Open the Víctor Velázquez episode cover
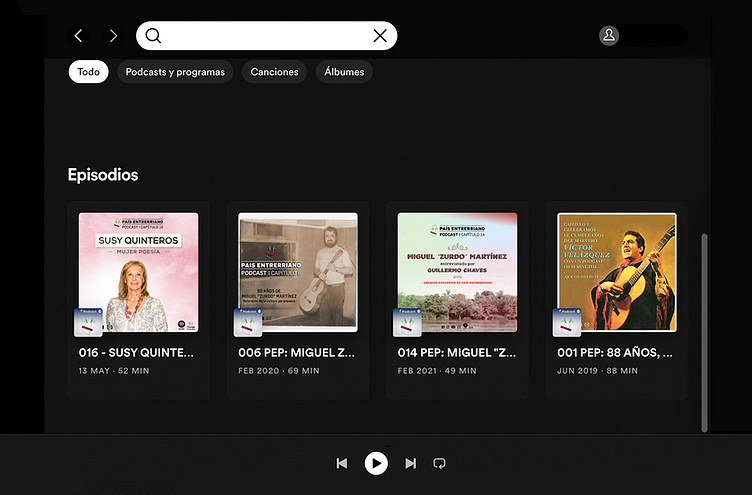Image resolution: width=752 pixels, height=495 pixels. (617, 272)
